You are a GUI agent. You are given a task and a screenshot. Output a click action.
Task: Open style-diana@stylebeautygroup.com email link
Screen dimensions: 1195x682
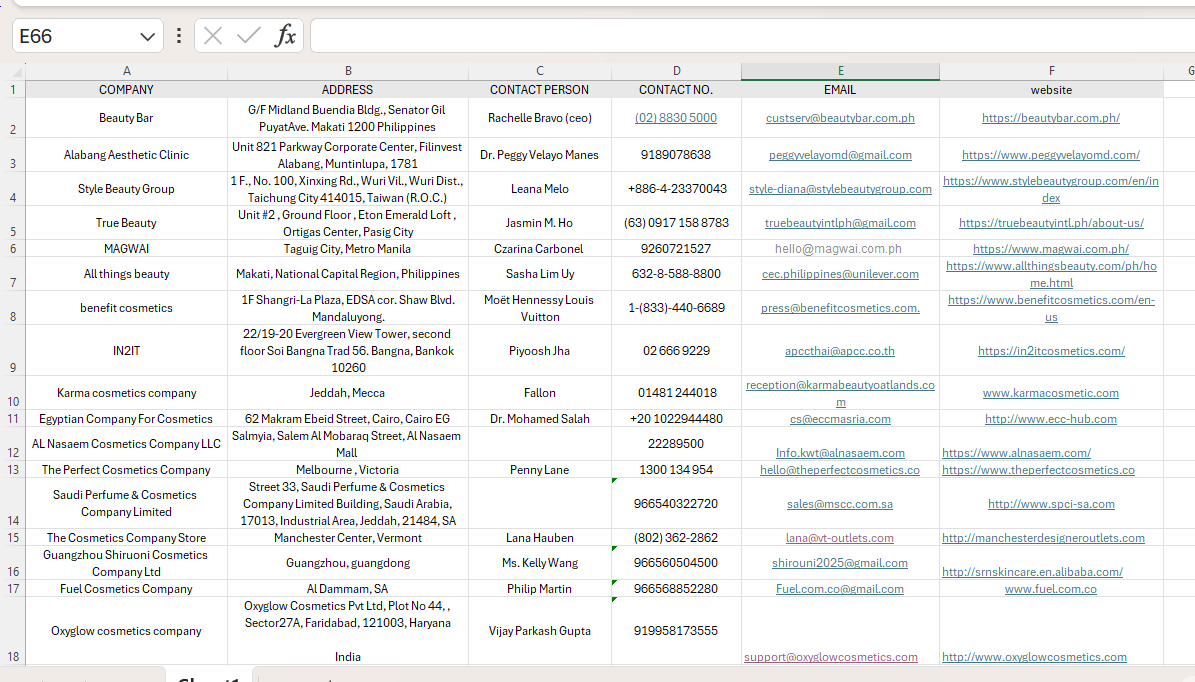click(x=840, y=189)
